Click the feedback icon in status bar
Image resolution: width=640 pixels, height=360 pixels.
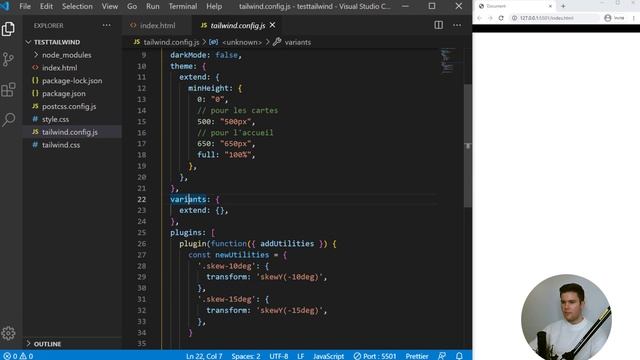coord(442,356)
